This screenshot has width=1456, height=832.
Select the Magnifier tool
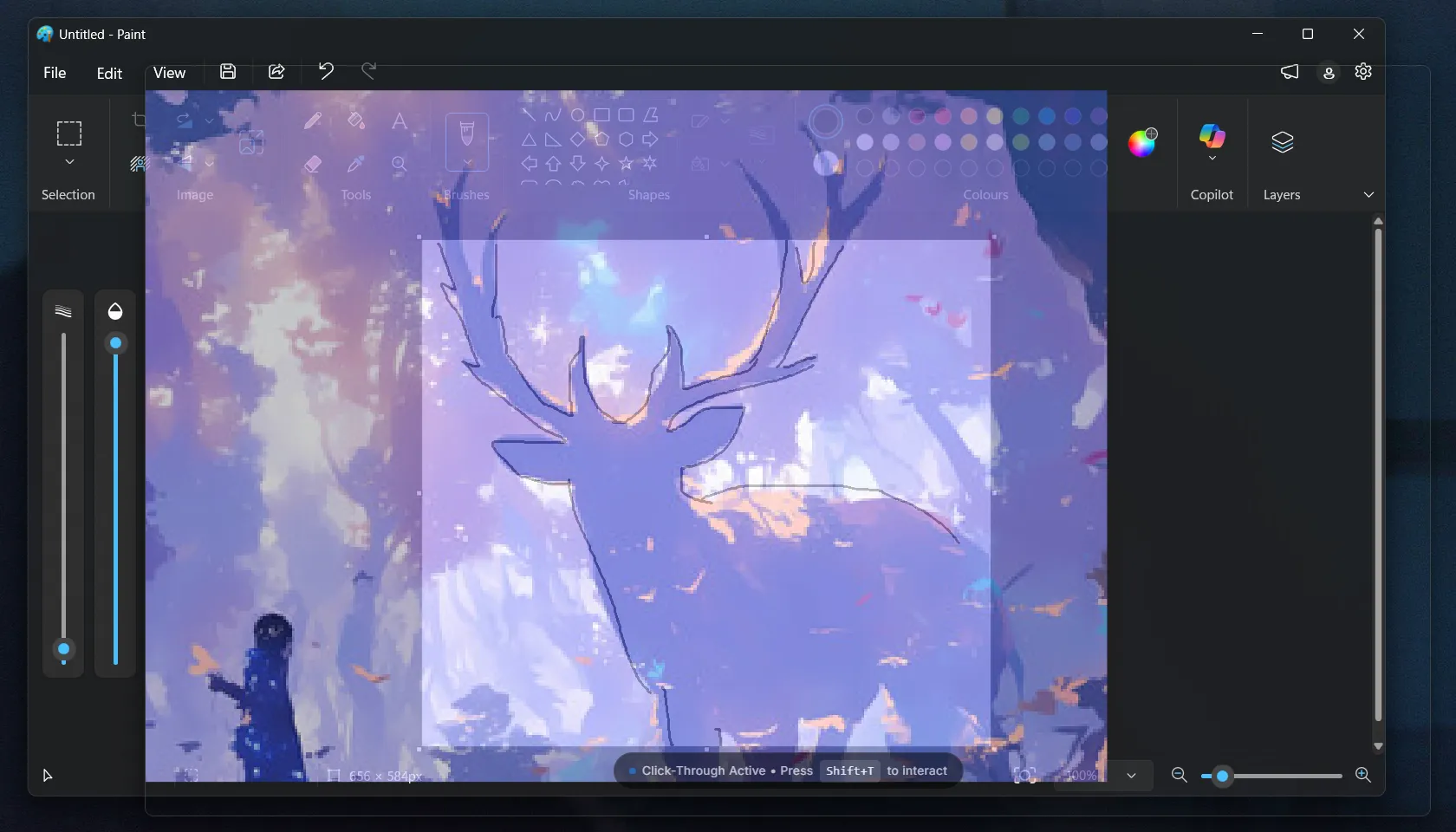399,163
